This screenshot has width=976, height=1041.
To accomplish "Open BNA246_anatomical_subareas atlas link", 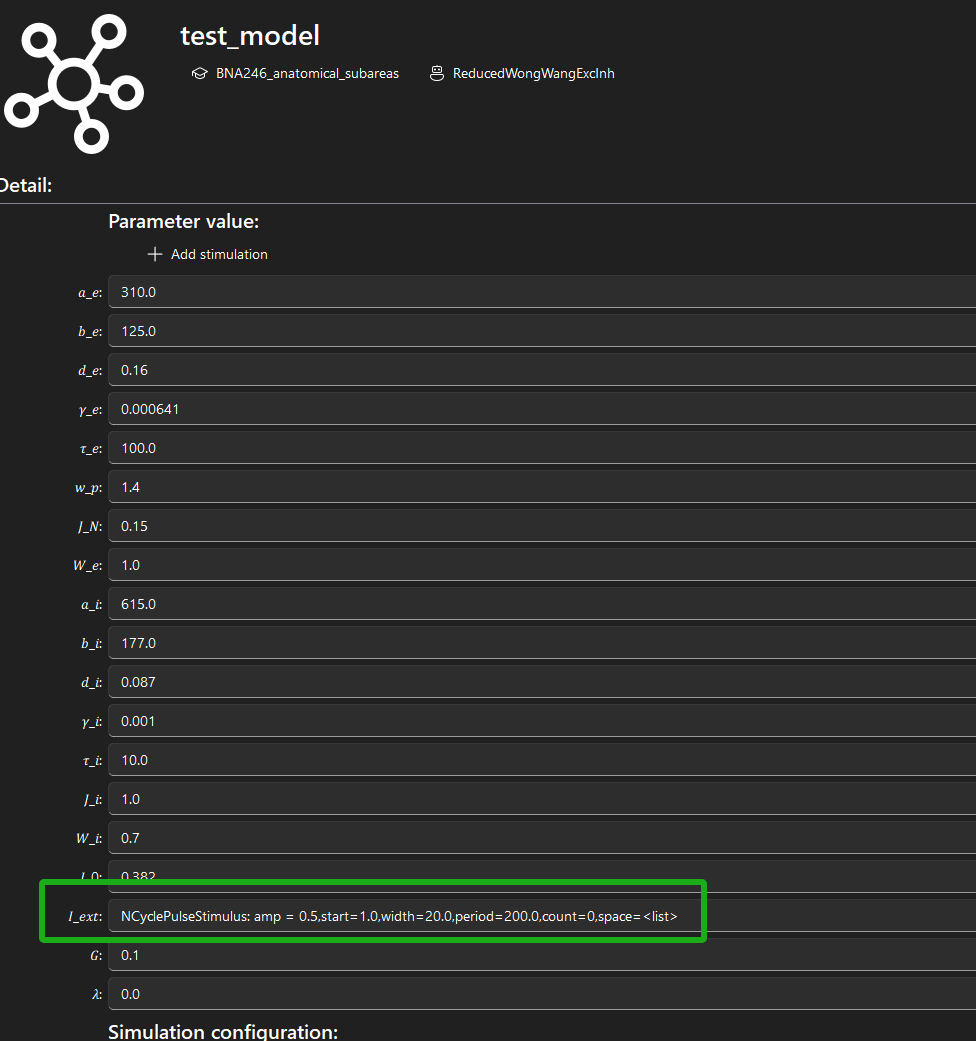I will point(307,74).
